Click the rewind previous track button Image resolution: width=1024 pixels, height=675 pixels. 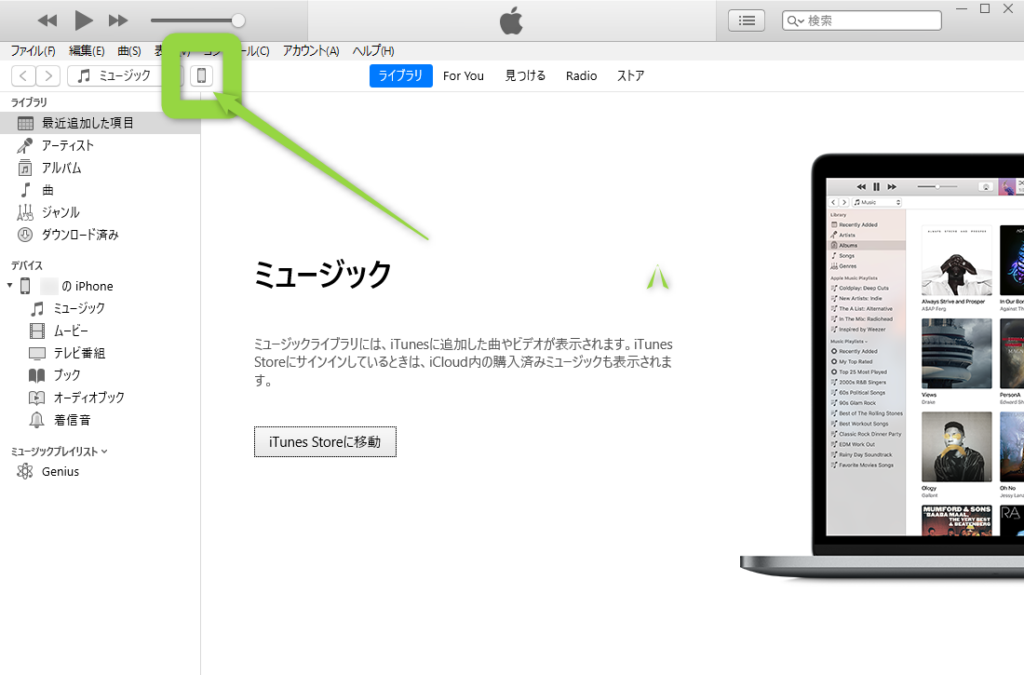tap(47, 21)
